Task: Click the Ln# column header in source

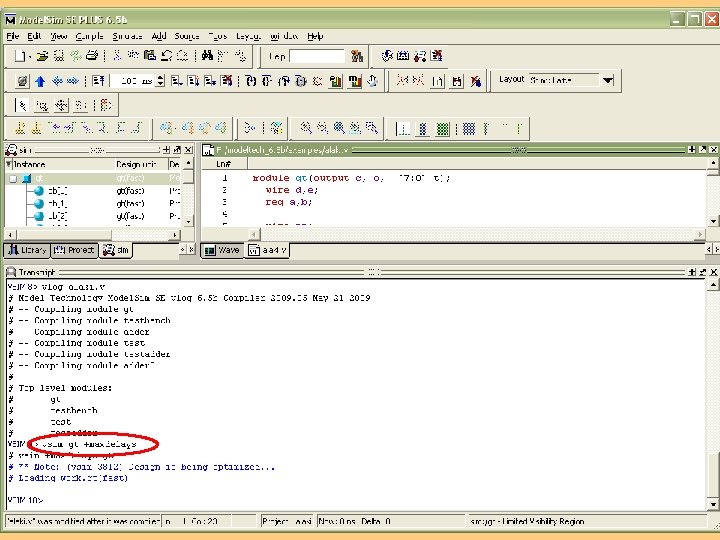Action: tap(224, 164)
